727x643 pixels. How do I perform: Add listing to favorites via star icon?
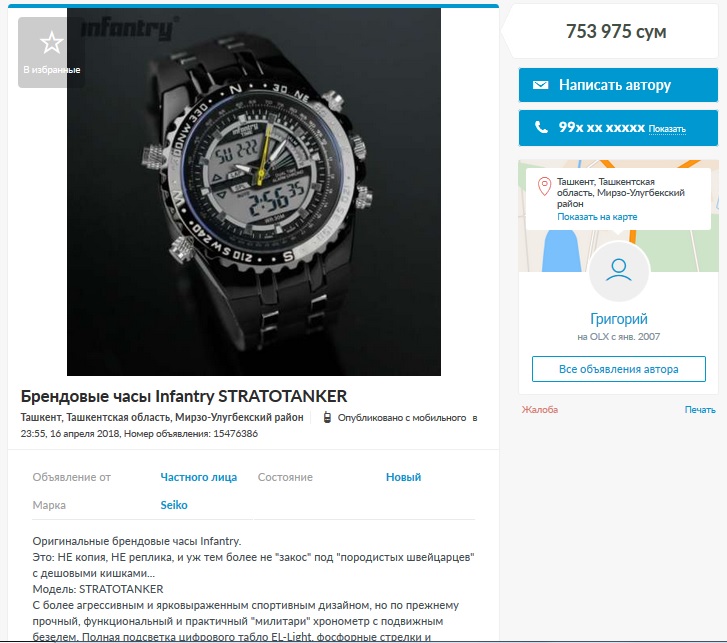51,43
